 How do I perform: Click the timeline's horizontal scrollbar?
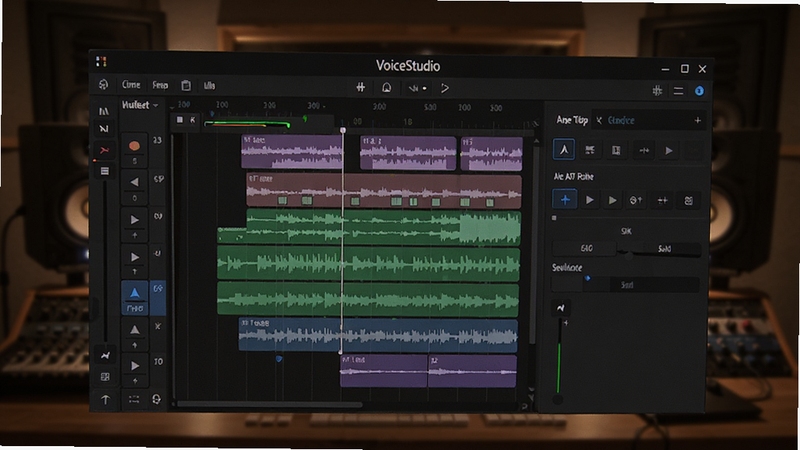click(269, 405)
